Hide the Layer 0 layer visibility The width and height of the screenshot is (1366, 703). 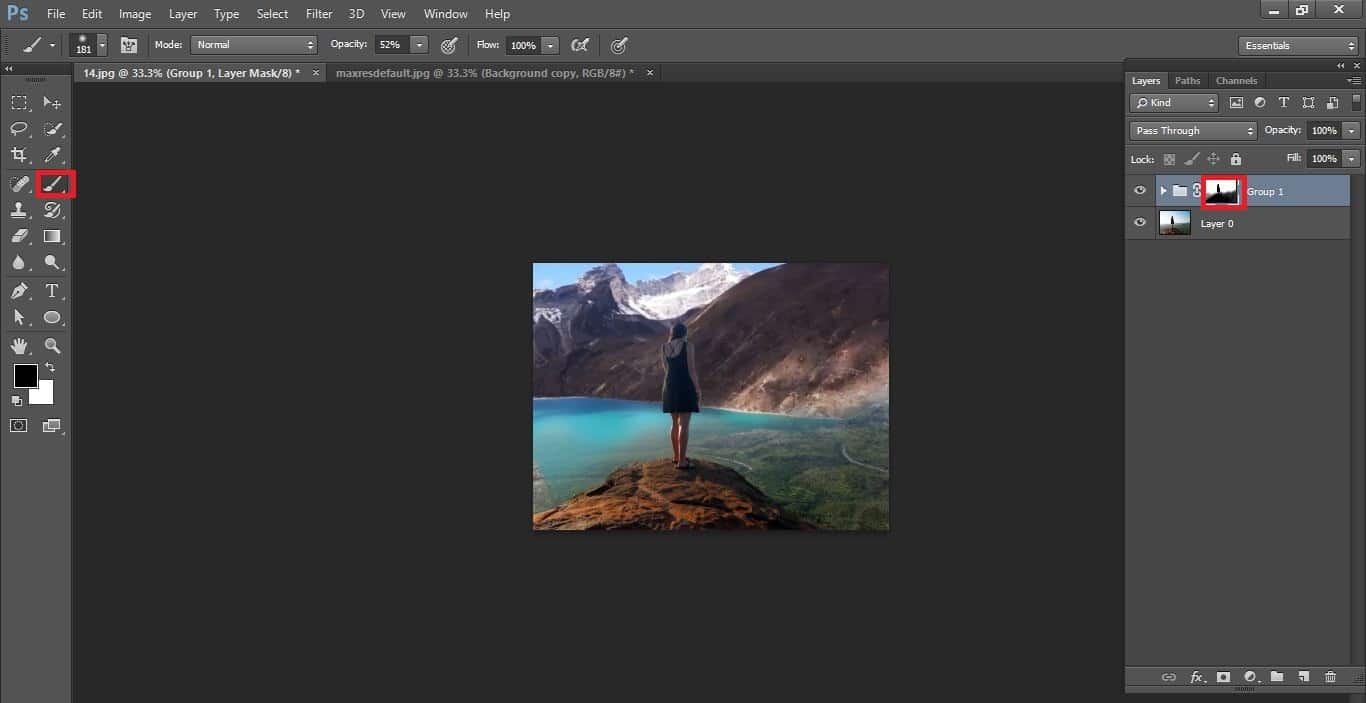(1140, 222)
